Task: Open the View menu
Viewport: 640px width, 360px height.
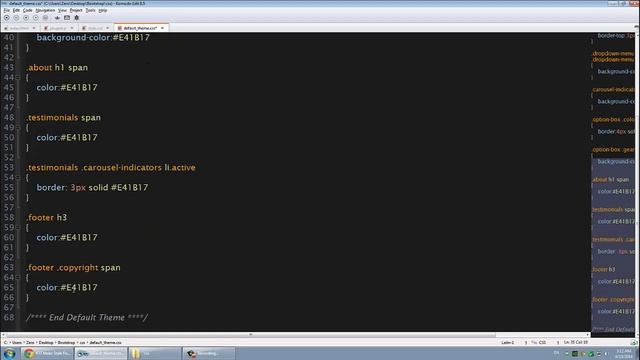Action: click(62, 10)
